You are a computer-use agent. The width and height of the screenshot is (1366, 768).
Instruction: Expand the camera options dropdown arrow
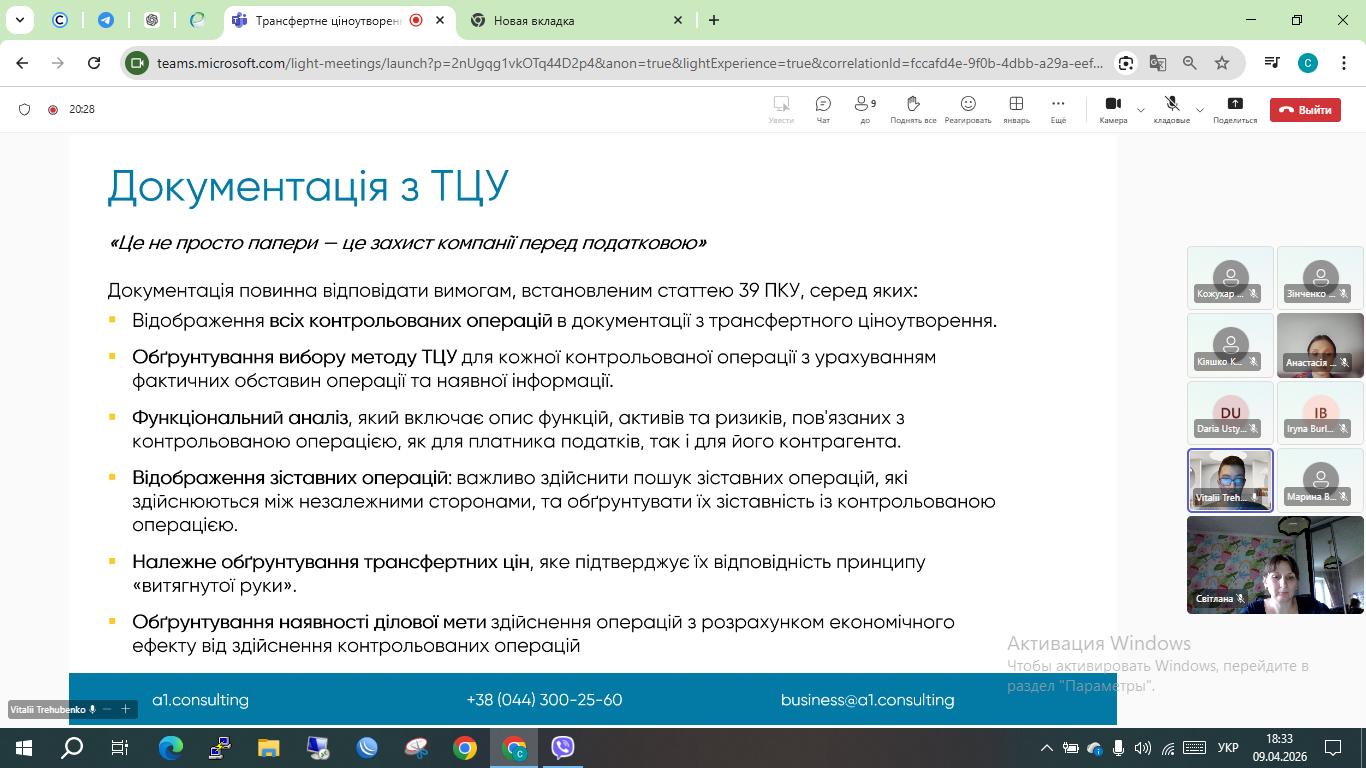1141,110
